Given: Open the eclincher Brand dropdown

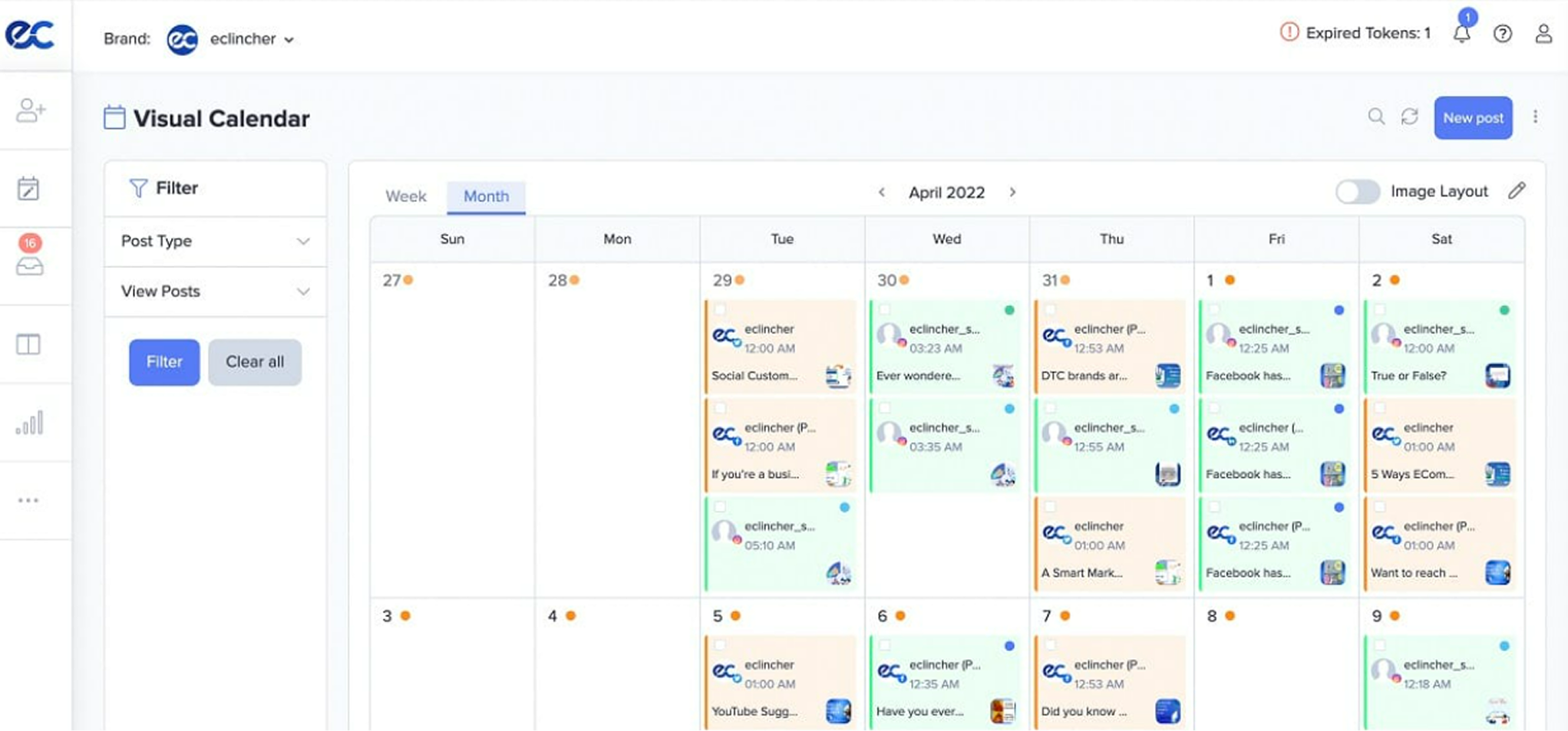Looking at the screenshot, I should coord(251,39).
